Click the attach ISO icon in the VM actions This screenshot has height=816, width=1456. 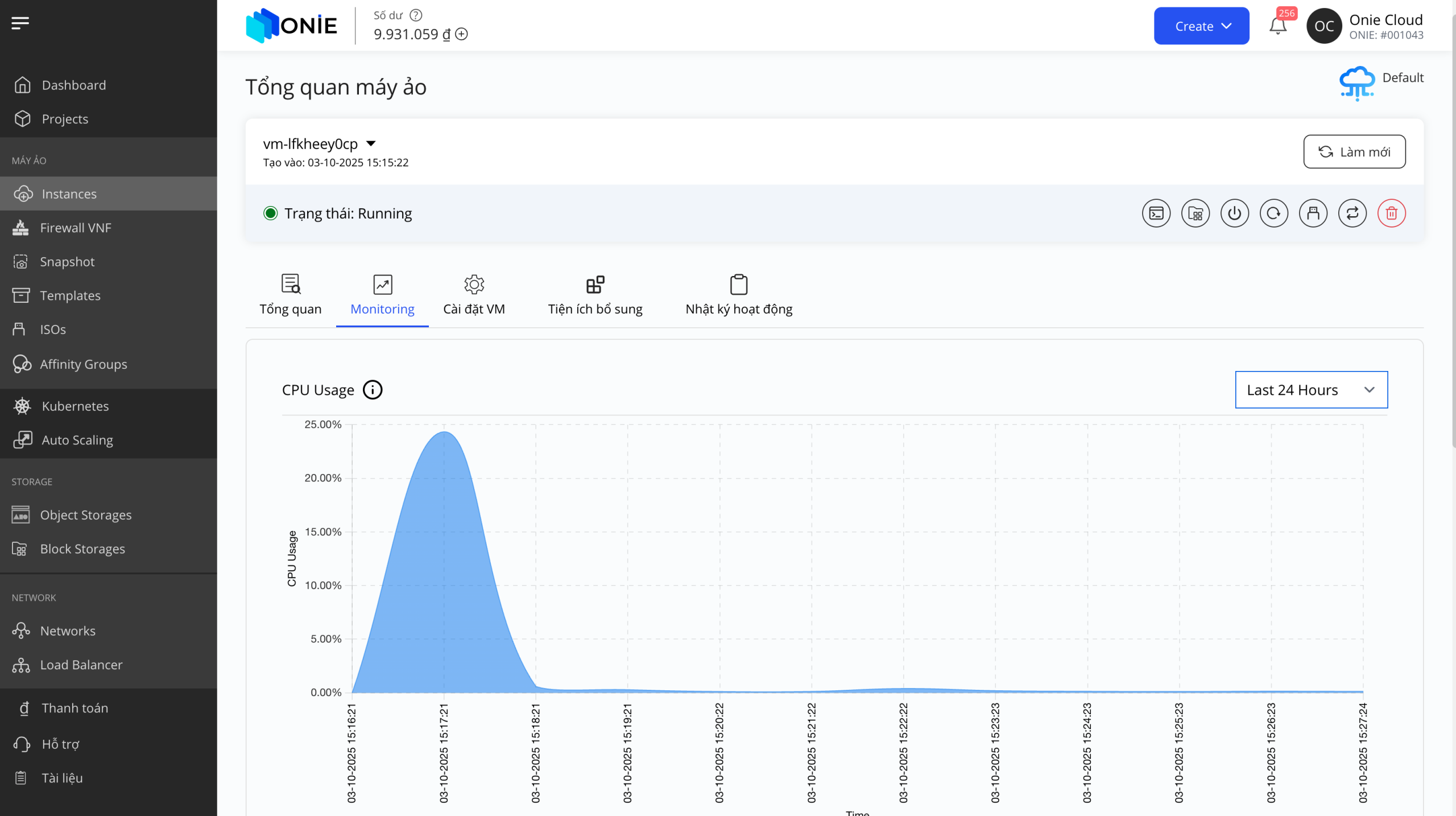click(x=1313, y=213)
